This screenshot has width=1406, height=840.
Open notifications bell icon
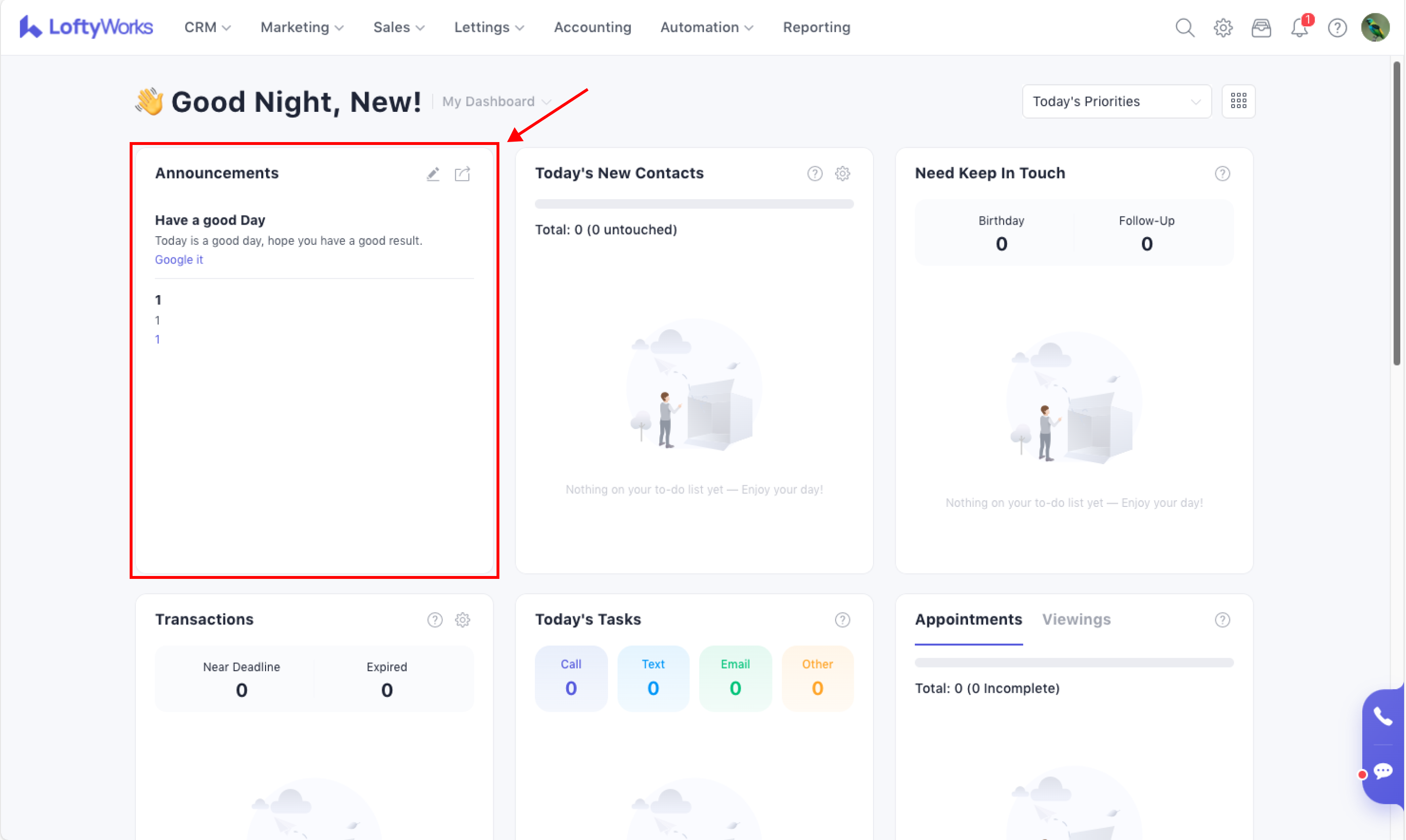point(1299,27)
